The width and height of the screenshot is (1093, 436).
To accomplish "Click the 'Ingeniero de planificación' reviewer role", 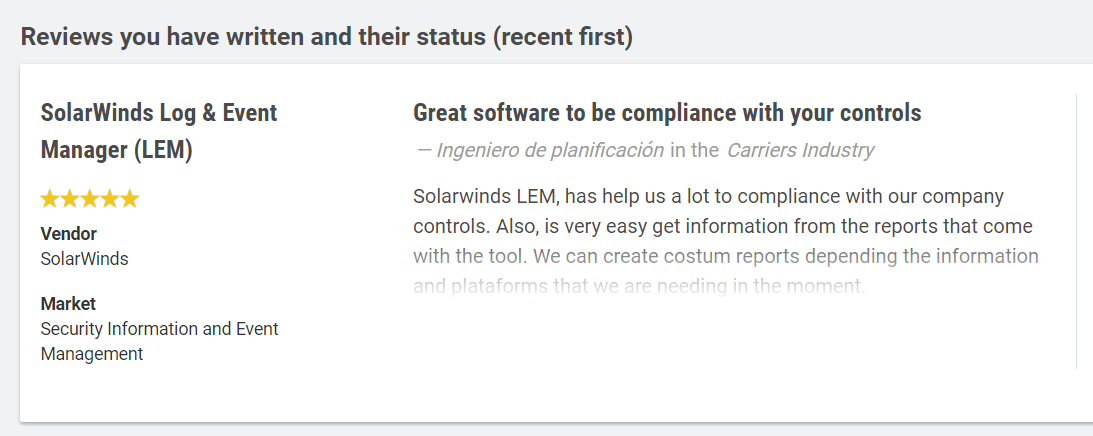I will pyautogui.click(x=550, y=151).
